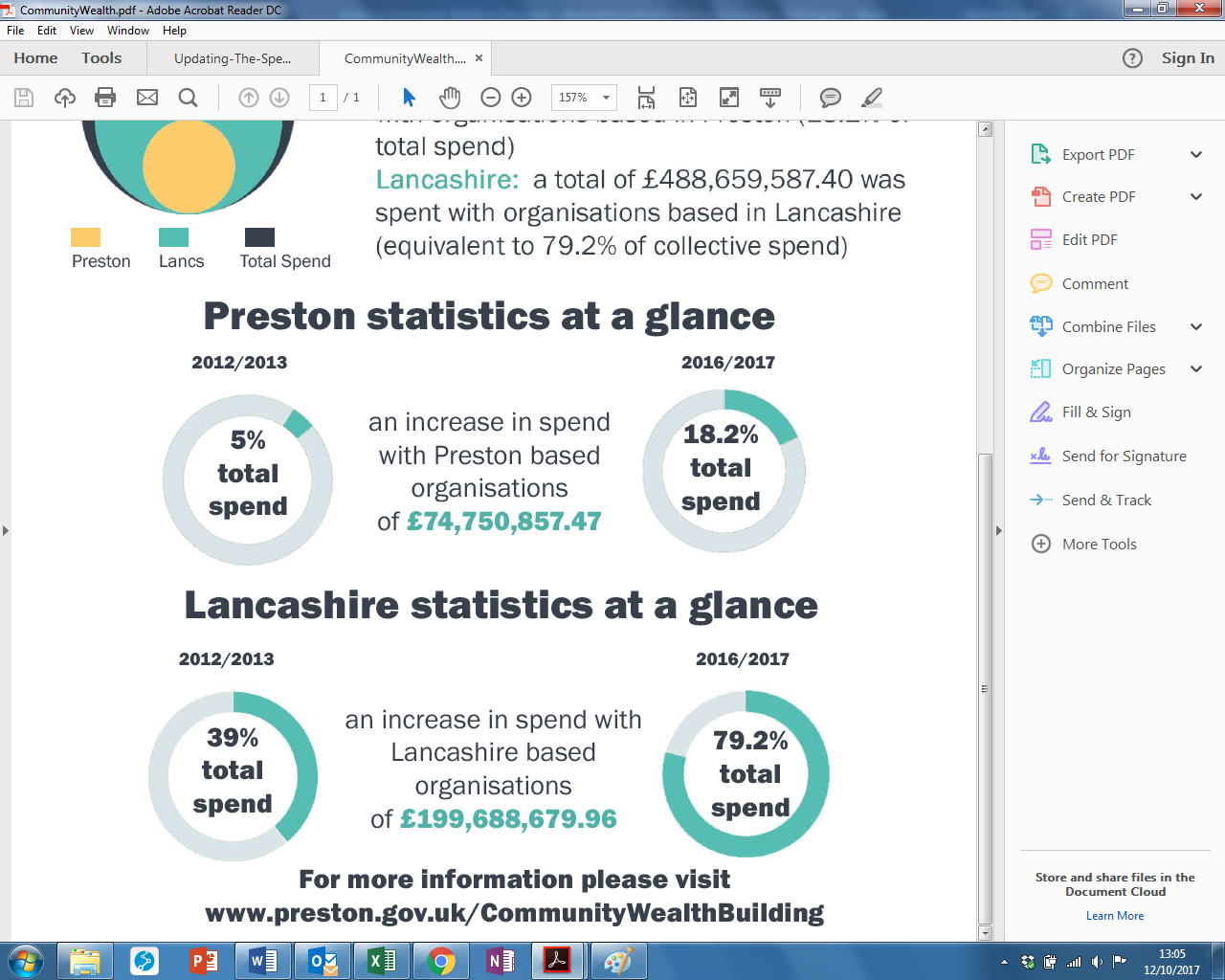Click the page number input field
The width and height of the screenshot is (1225, 980).
323,98
